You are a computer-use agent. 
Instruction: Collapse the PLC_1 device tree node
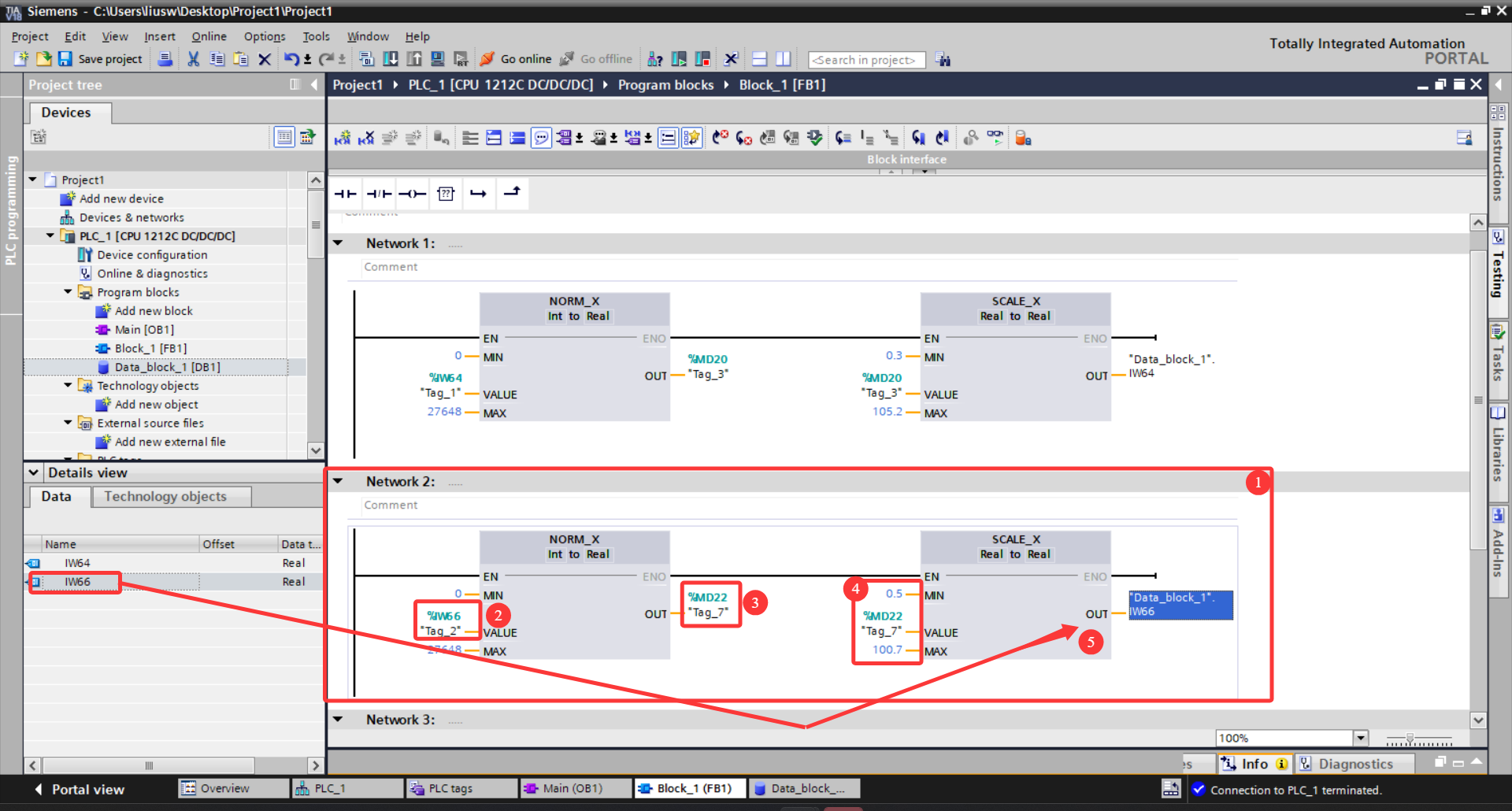click(x=50, y=235)
